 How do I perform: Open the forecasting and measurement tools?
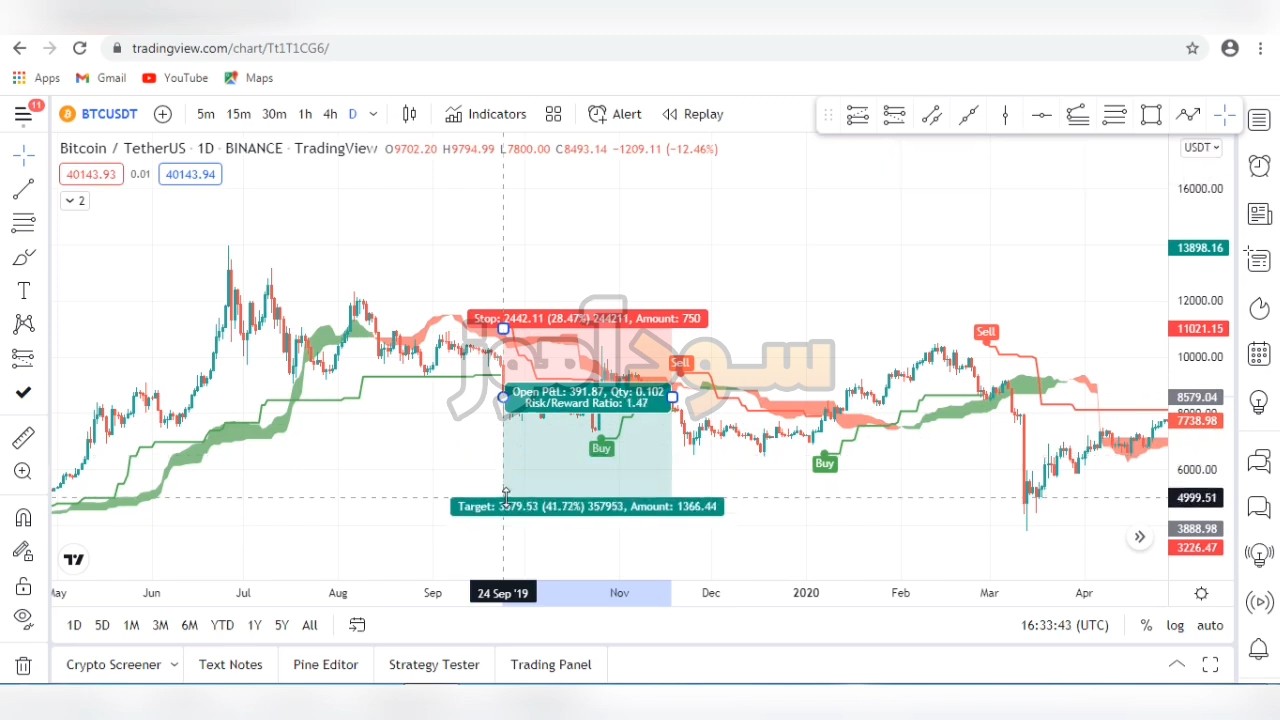pos(24,357)
